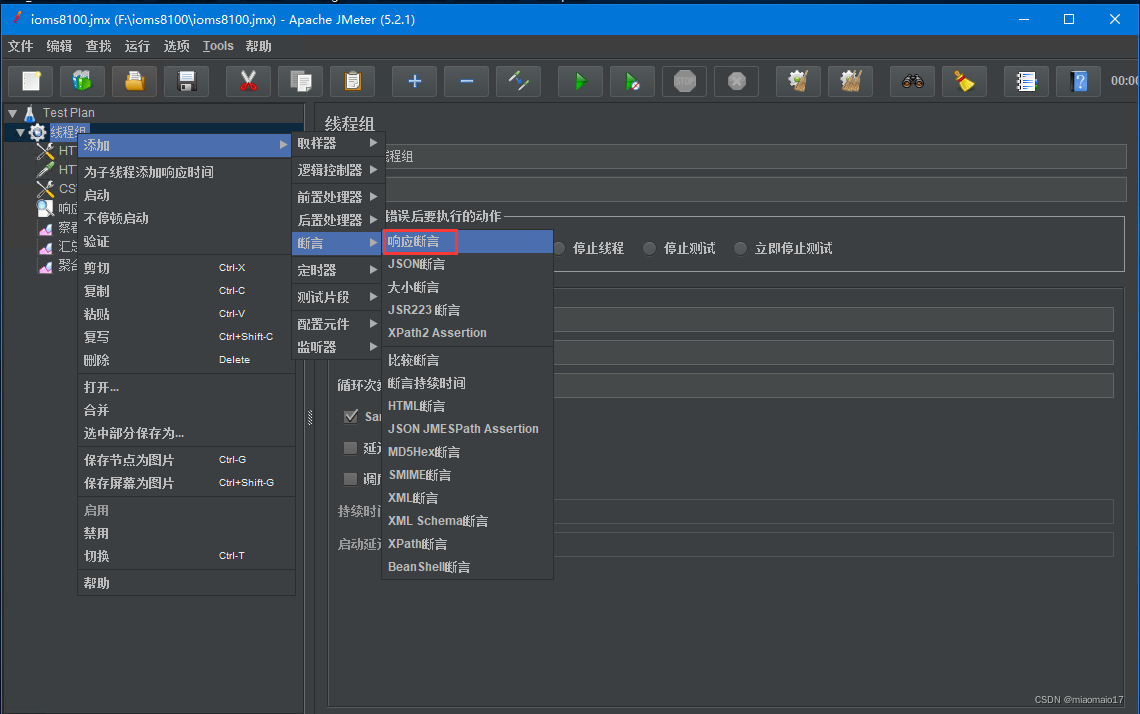Open the 后置处理器 submenu
Image resolution: width=1140 pixels, height=714 pixels.
[337, 220]
